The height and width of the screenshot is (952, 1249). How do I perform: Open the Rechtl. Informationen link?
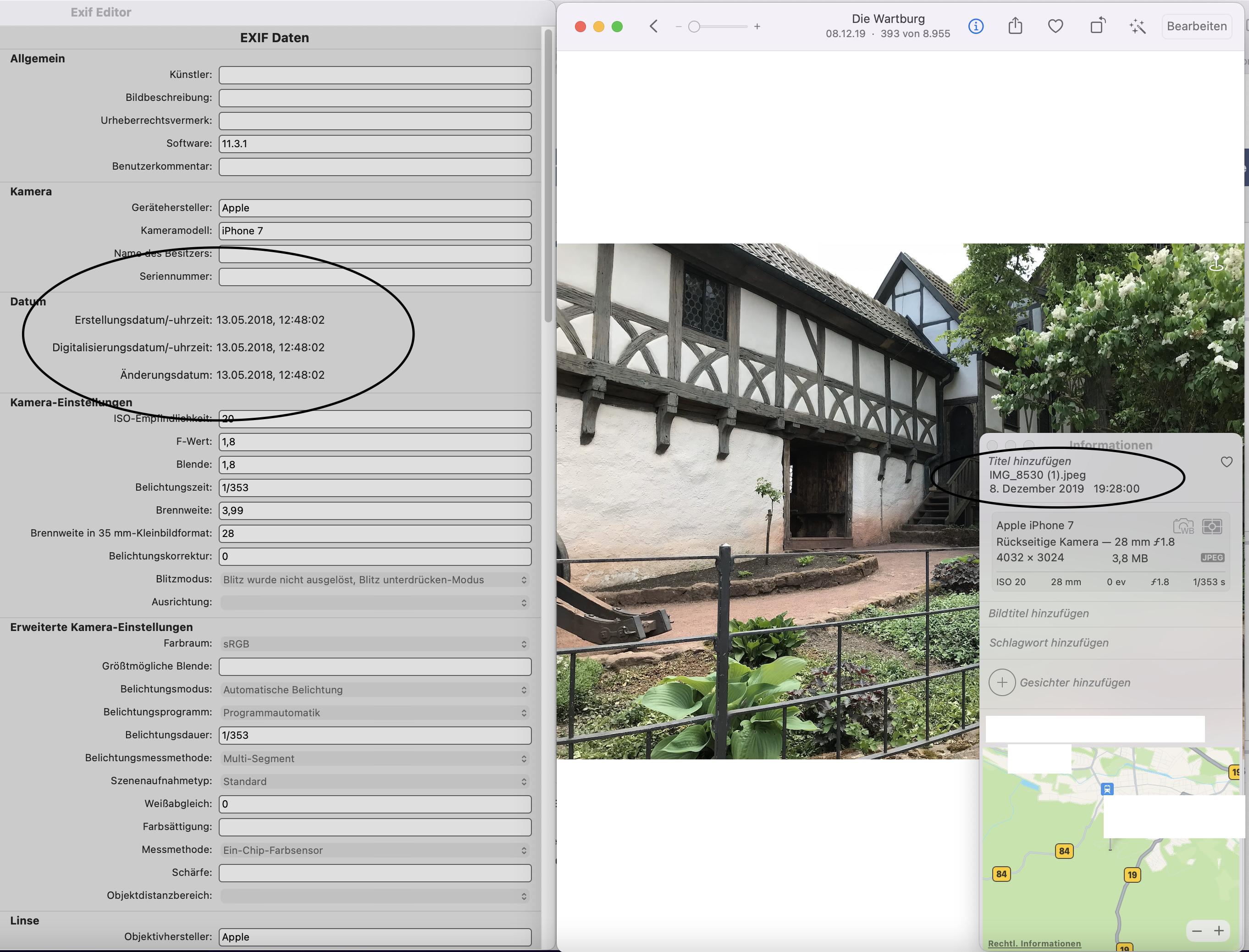click(x=1034, y=943)
